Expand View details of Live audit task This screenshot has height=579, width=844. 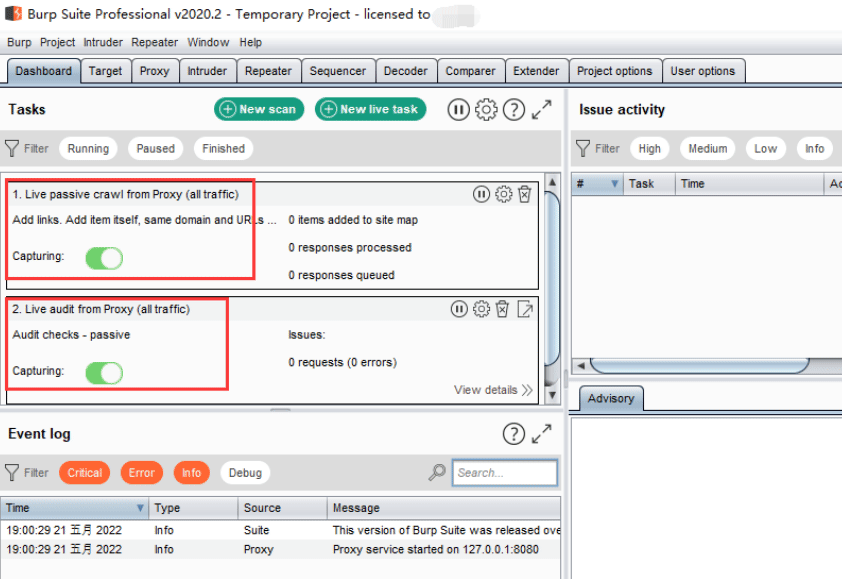tap(493, 390)
